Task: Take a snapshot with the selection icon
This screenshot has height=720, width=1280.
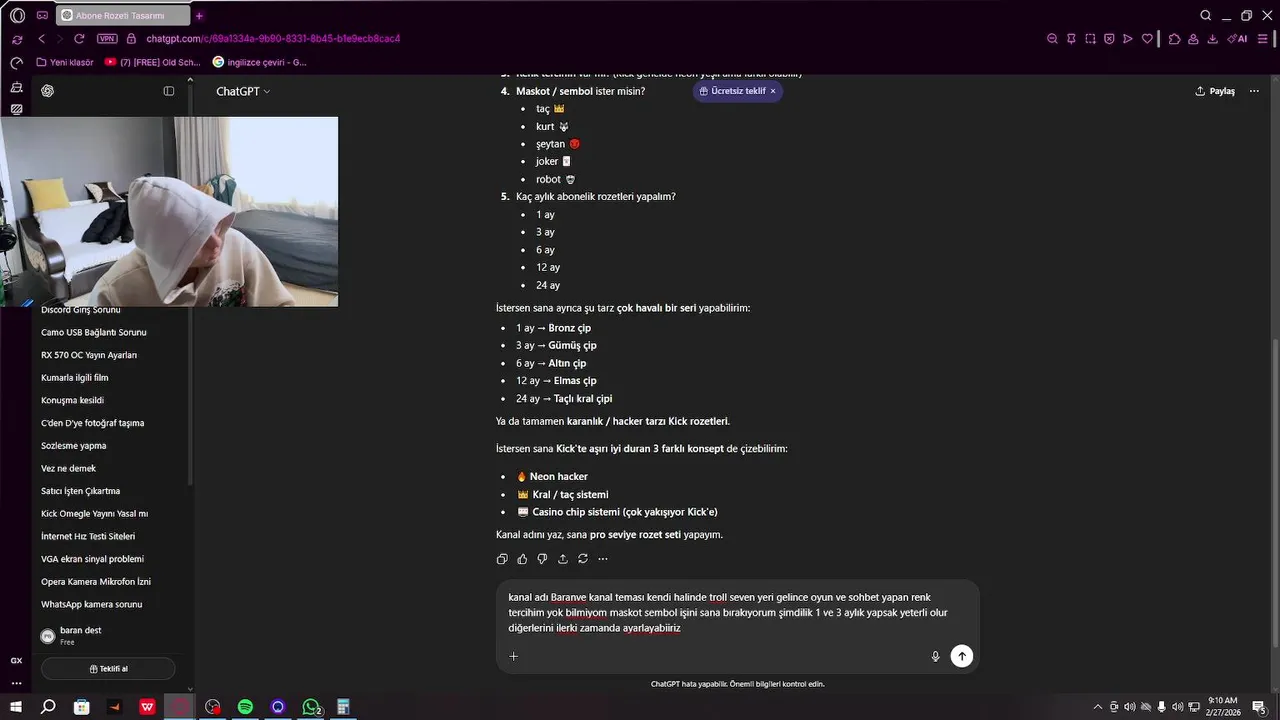Action: [x=1090, y=39]
